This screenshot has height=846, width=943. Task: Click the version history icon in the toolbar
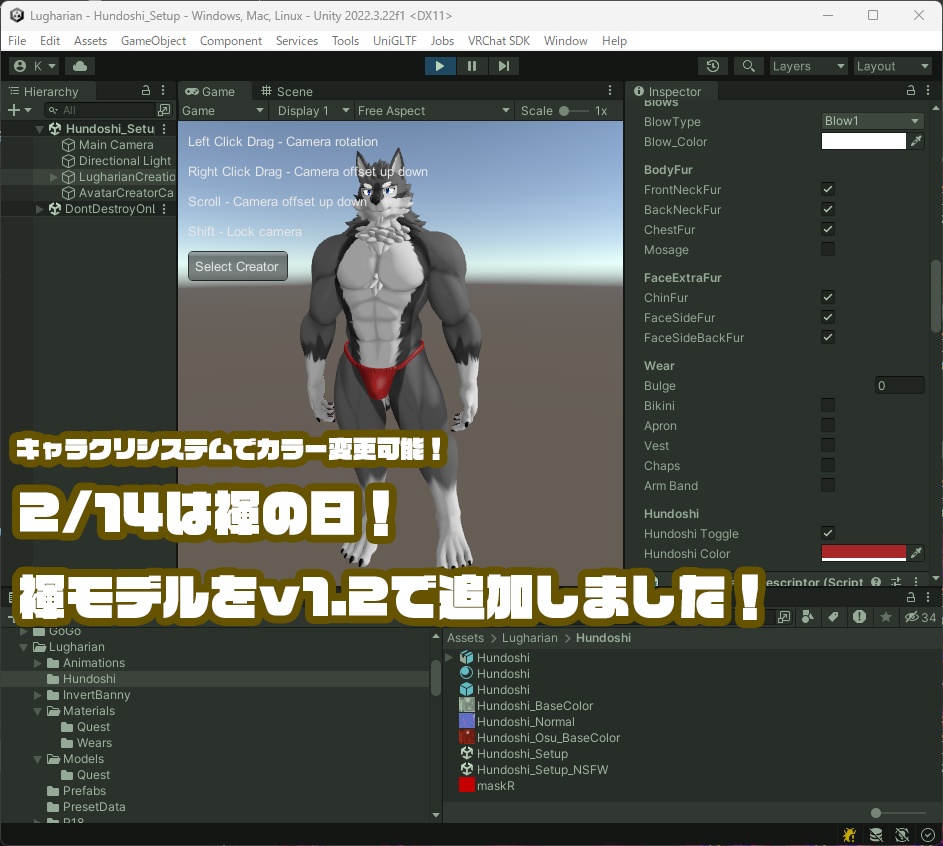[711, 65]
